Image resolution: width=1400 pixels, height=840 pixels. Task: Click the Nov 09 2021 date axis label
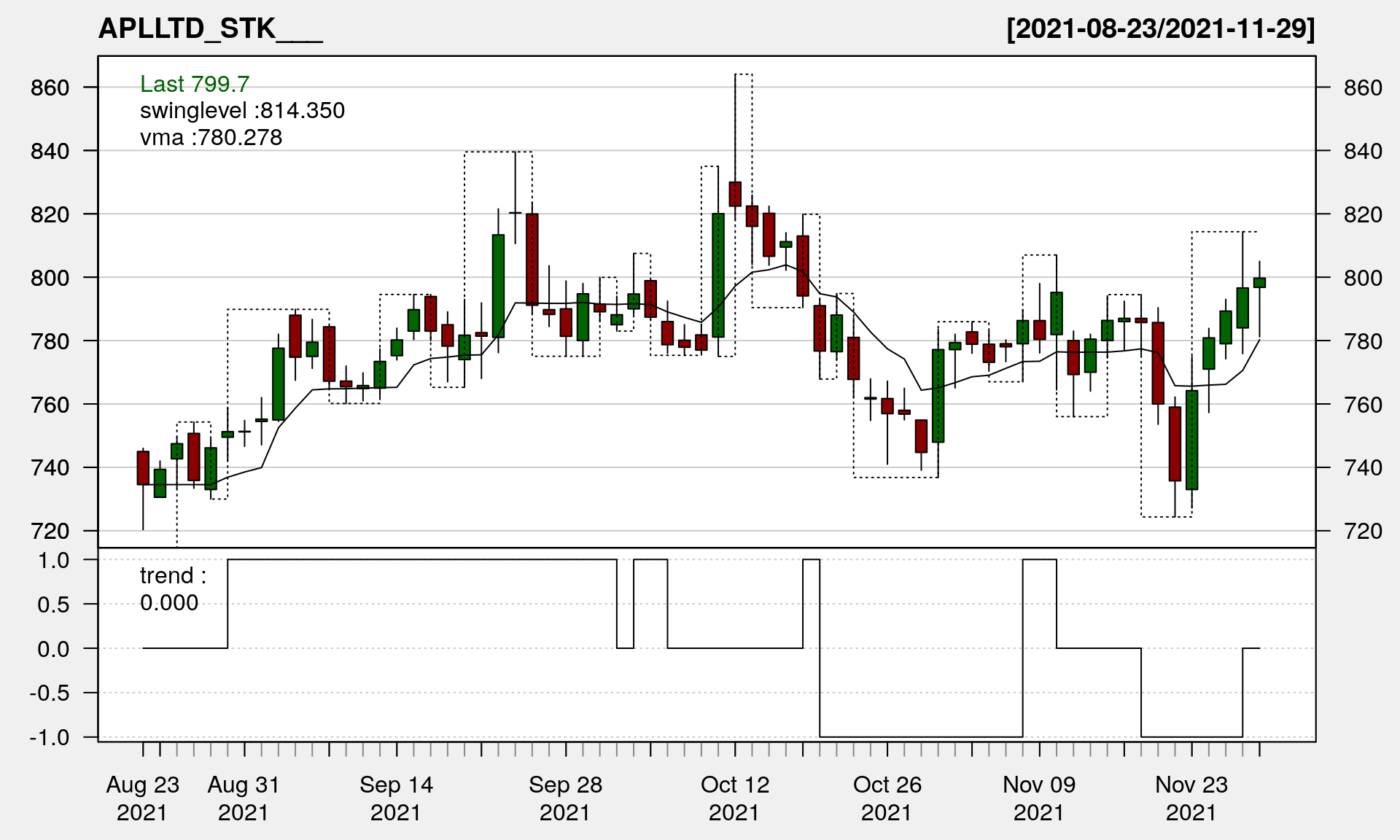[x=1039, y=798]
